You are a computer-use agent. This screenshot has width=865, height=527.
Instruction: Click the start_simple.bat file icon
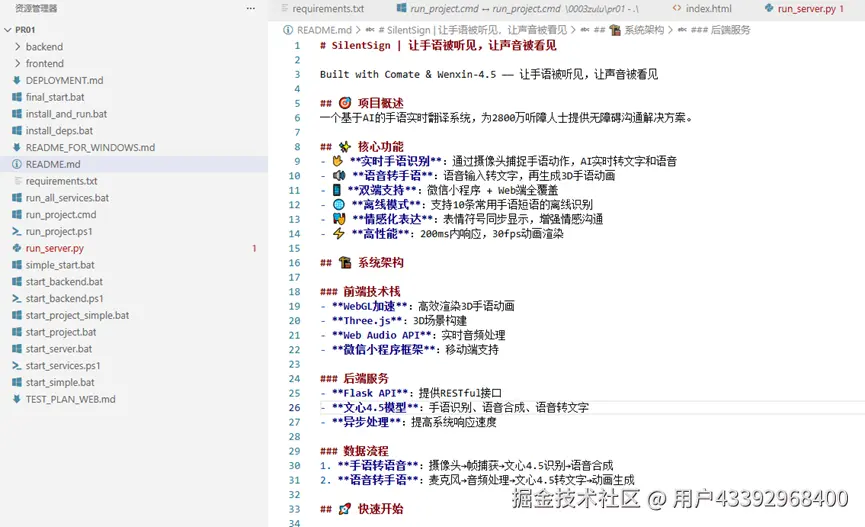17,382
